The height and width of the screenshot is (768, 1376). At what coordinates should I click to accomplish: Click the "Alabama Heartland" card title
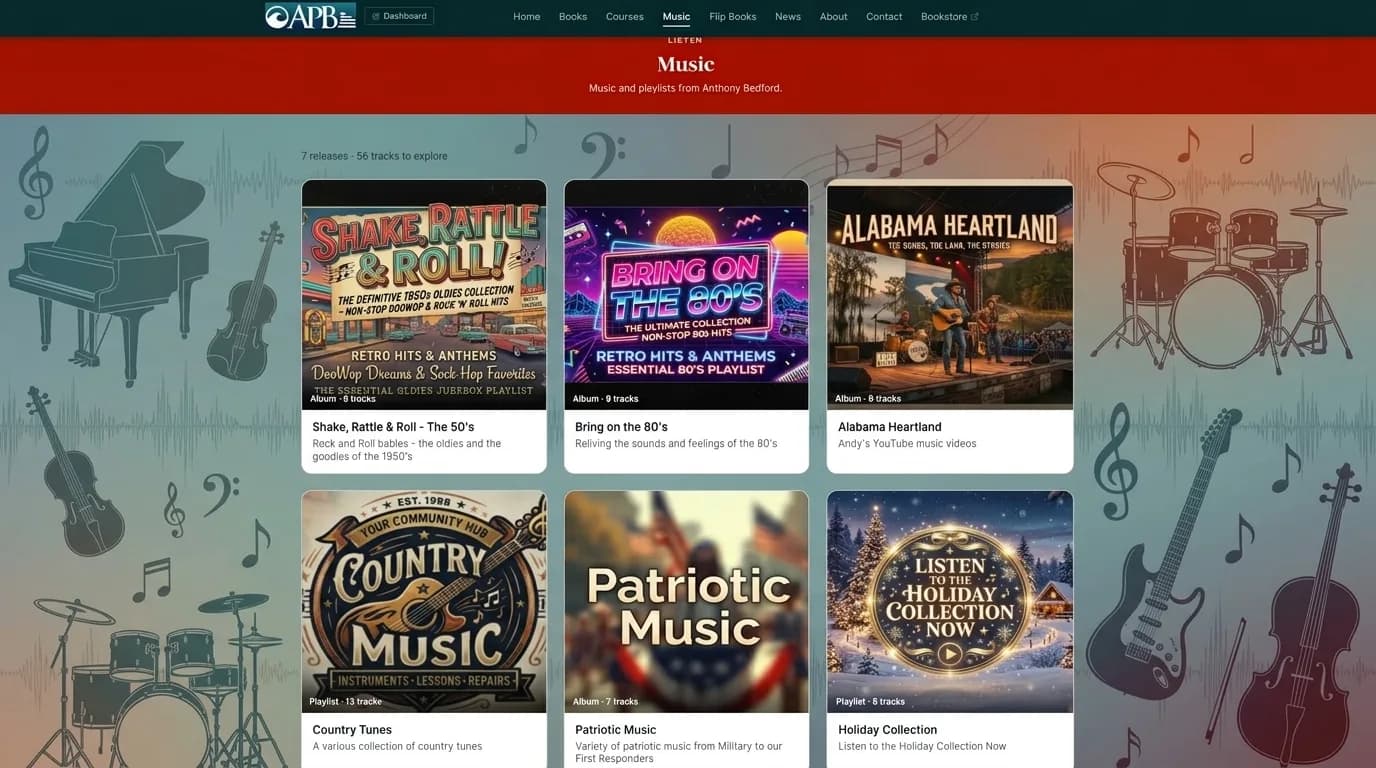[x=890, y=427]
